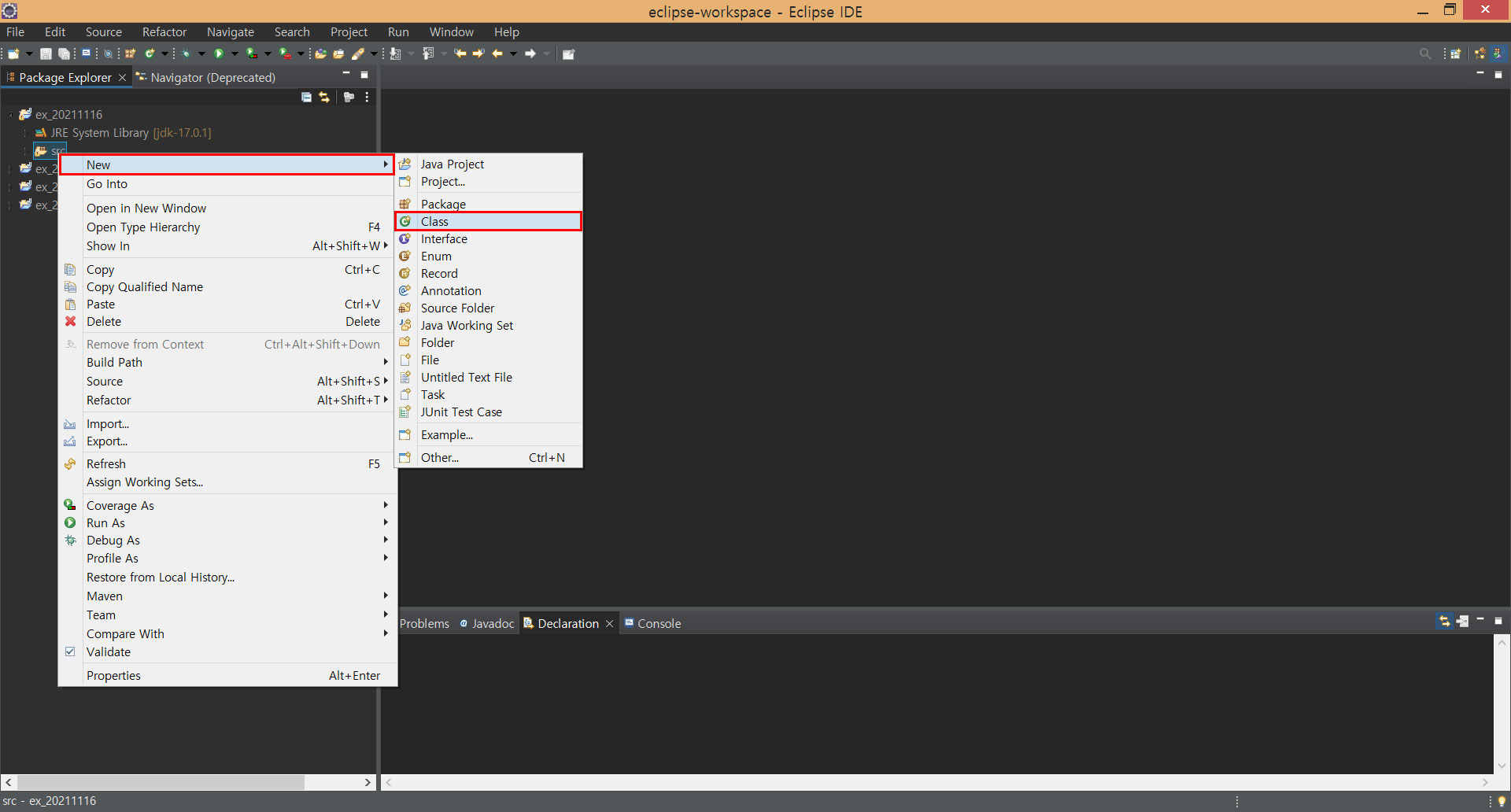Toggle the Validate checkbox in context menu
The image size is (1511, 812).
[70, 651]
